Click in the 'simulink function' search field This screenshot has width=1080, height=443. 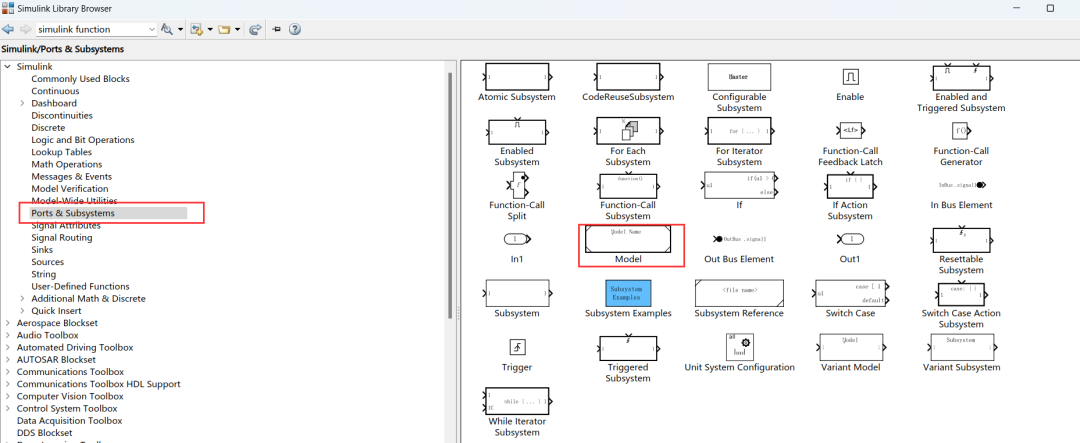tap(92, 30)
